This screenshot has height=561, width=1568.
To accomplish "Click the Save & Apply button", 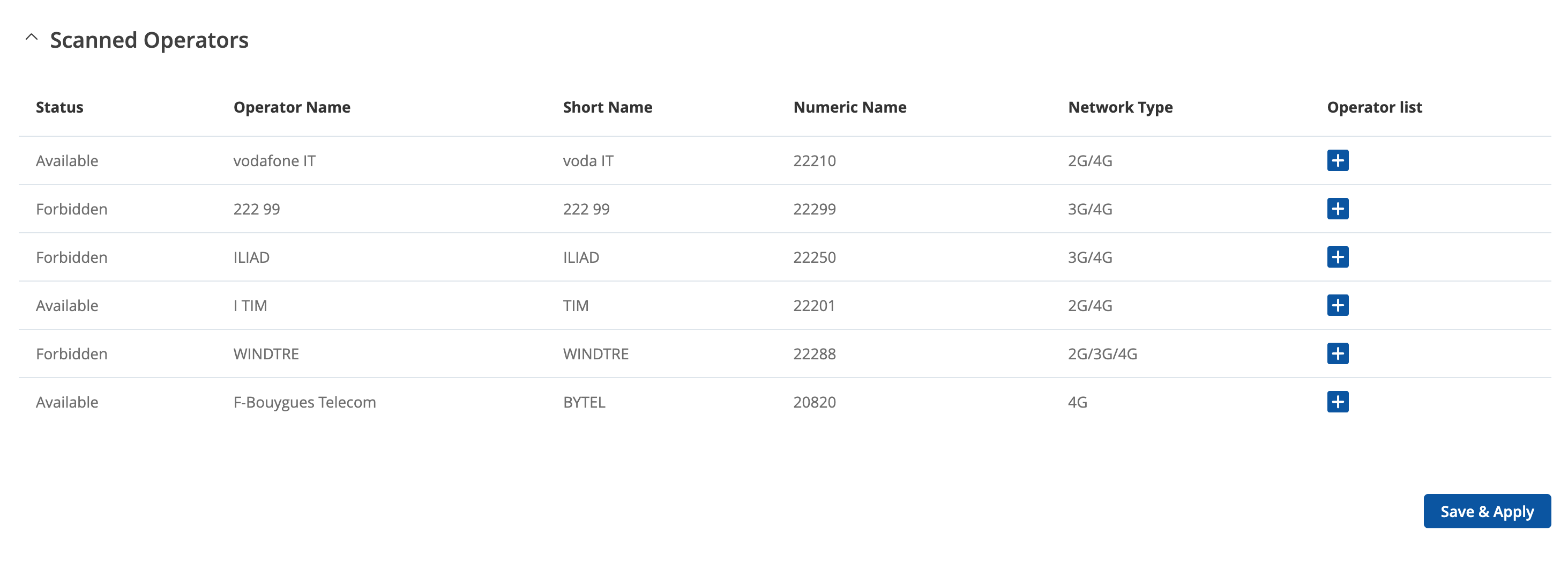I will 1487,511.
